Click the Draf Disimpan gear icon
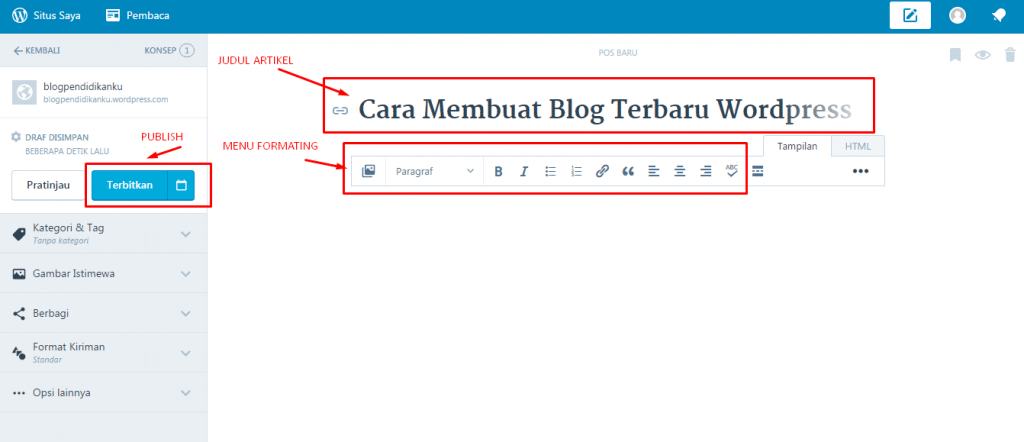The height and width of the screenshot is (442, 1024). 16,137
